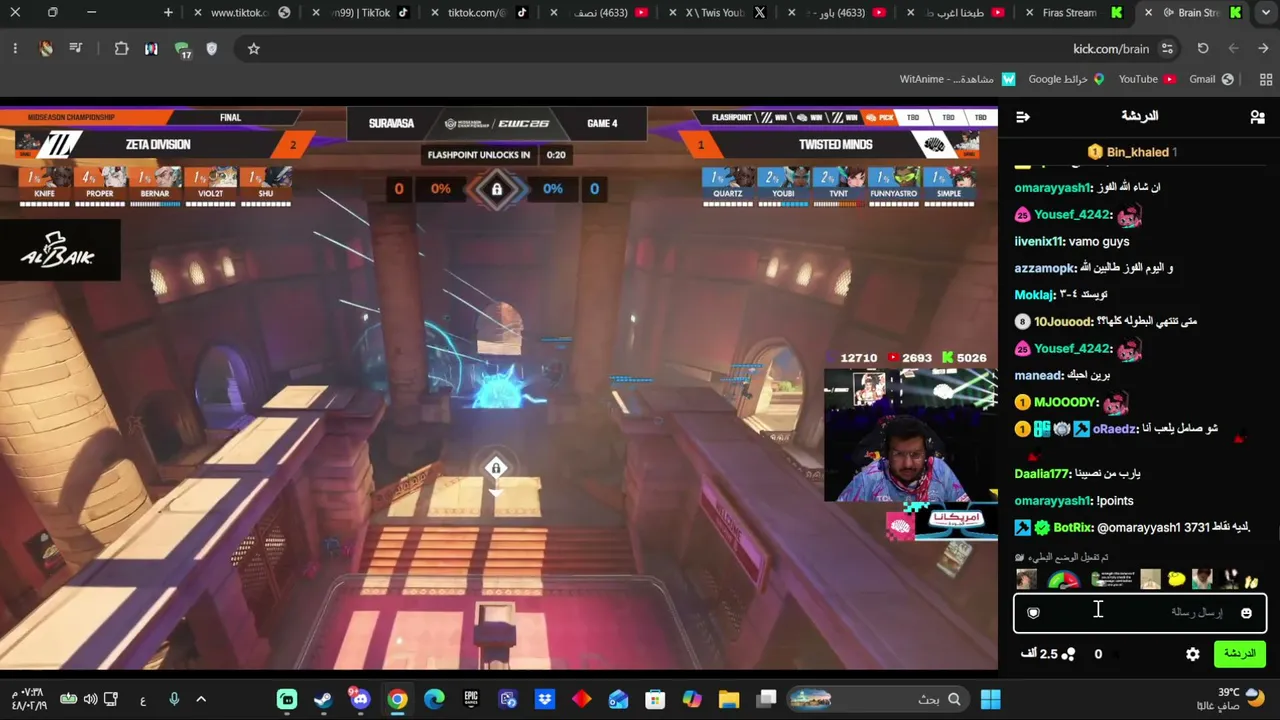Select the first face emote in quick row
Viewport: 1280px width, 720px height.
pyautogui.click(x=1026, y=580)
